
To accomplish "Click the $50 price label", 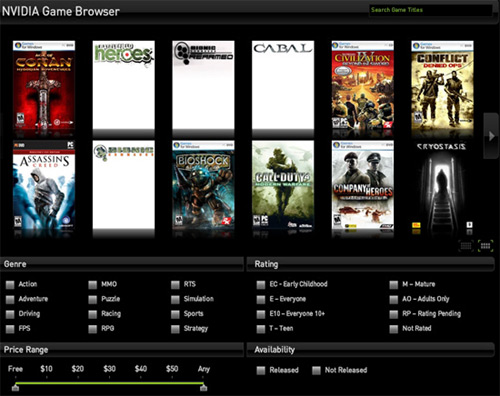I will (172, 369).
